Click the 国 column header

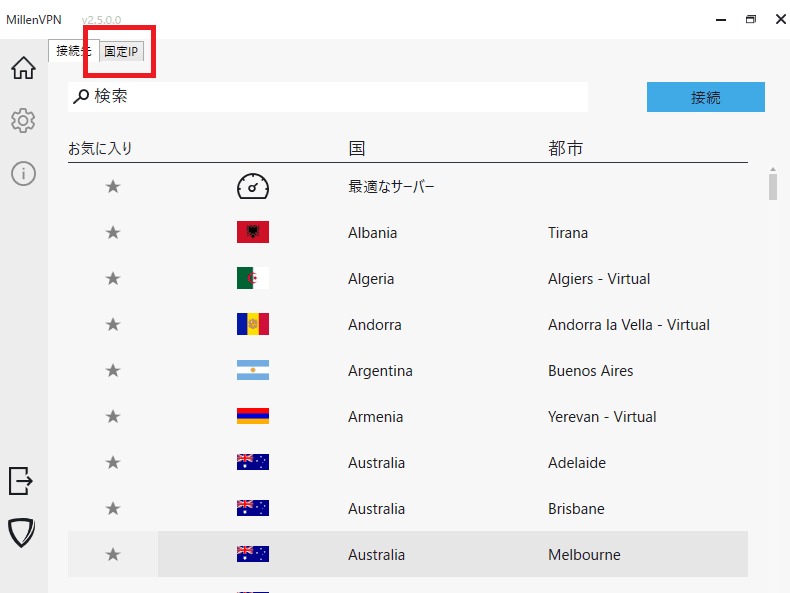(x=357, y=149)
